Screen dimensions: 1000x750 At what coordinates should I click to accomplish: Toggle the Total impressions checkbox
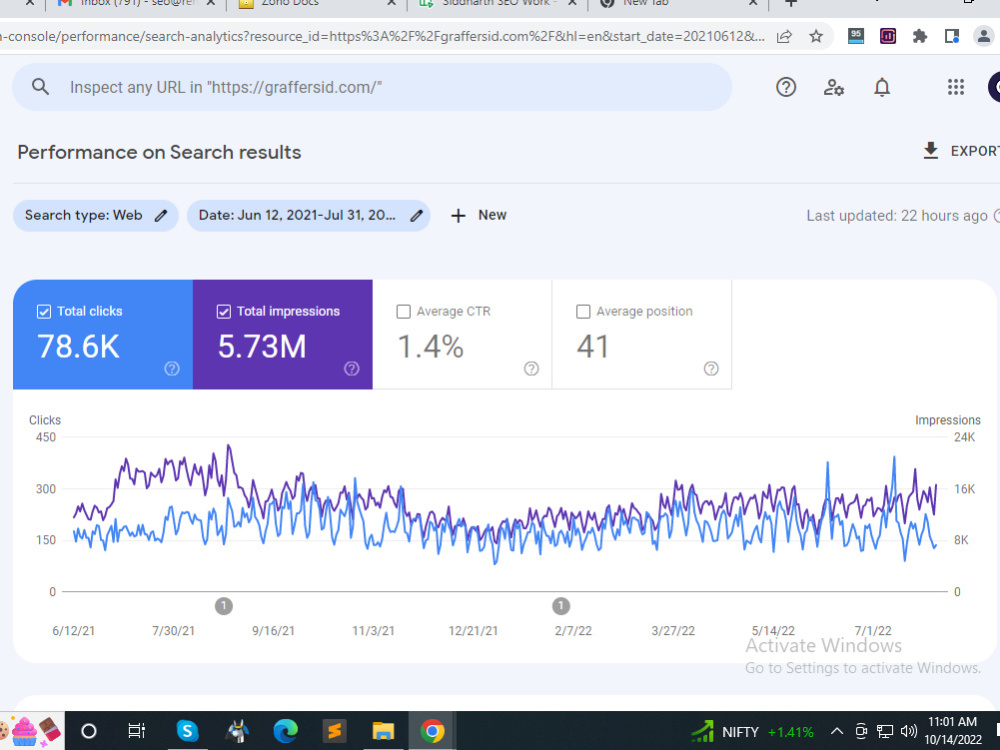[x=224, y=311]
